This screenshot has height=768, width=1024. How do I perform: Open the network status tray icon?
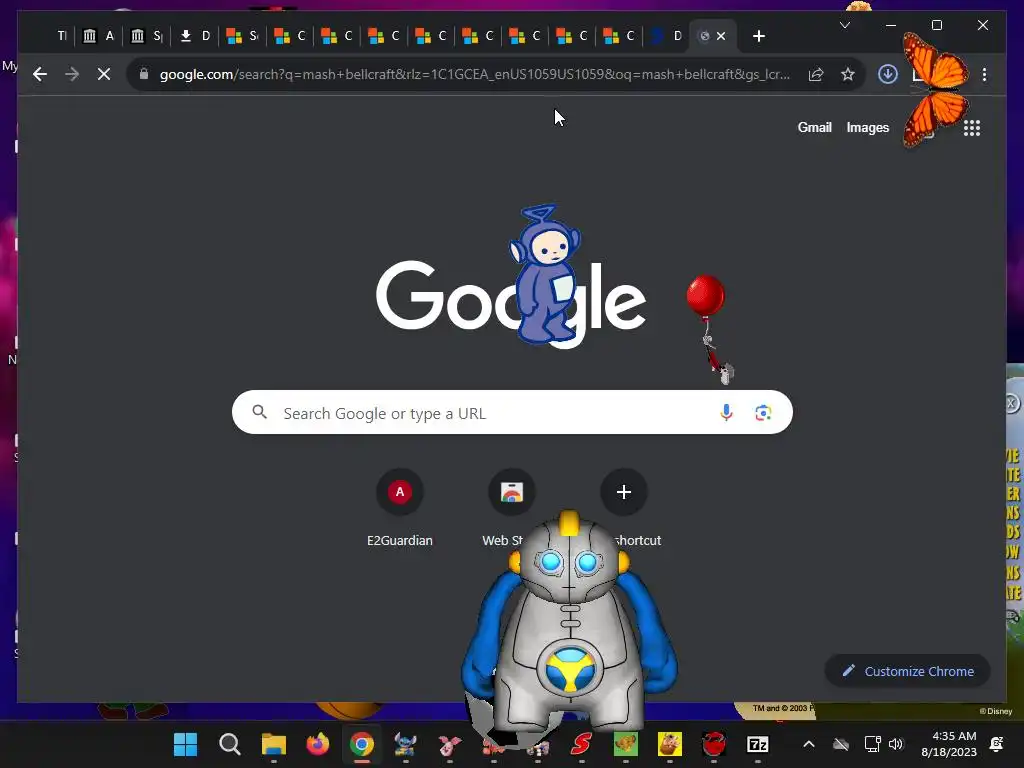(x=872, y=744)
